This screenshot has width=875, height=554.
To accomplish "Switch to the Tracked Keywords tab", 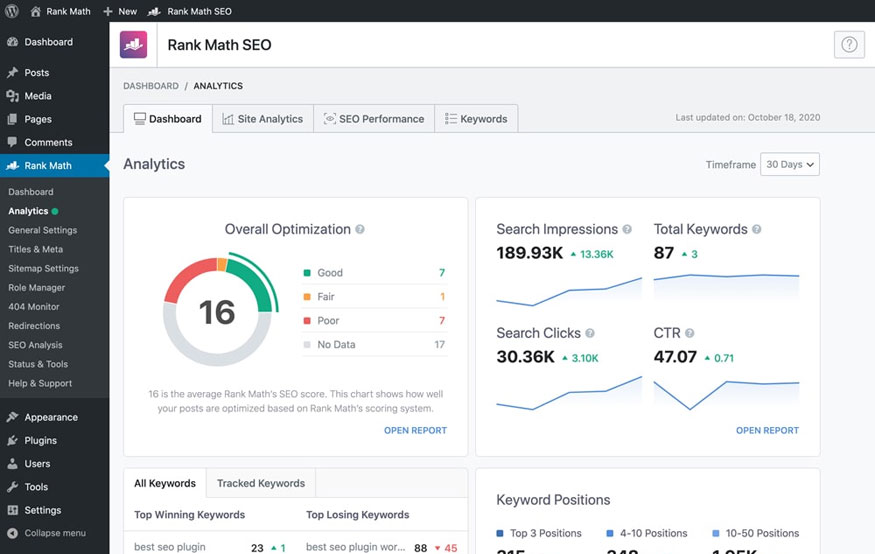I will tap(261, 483).
